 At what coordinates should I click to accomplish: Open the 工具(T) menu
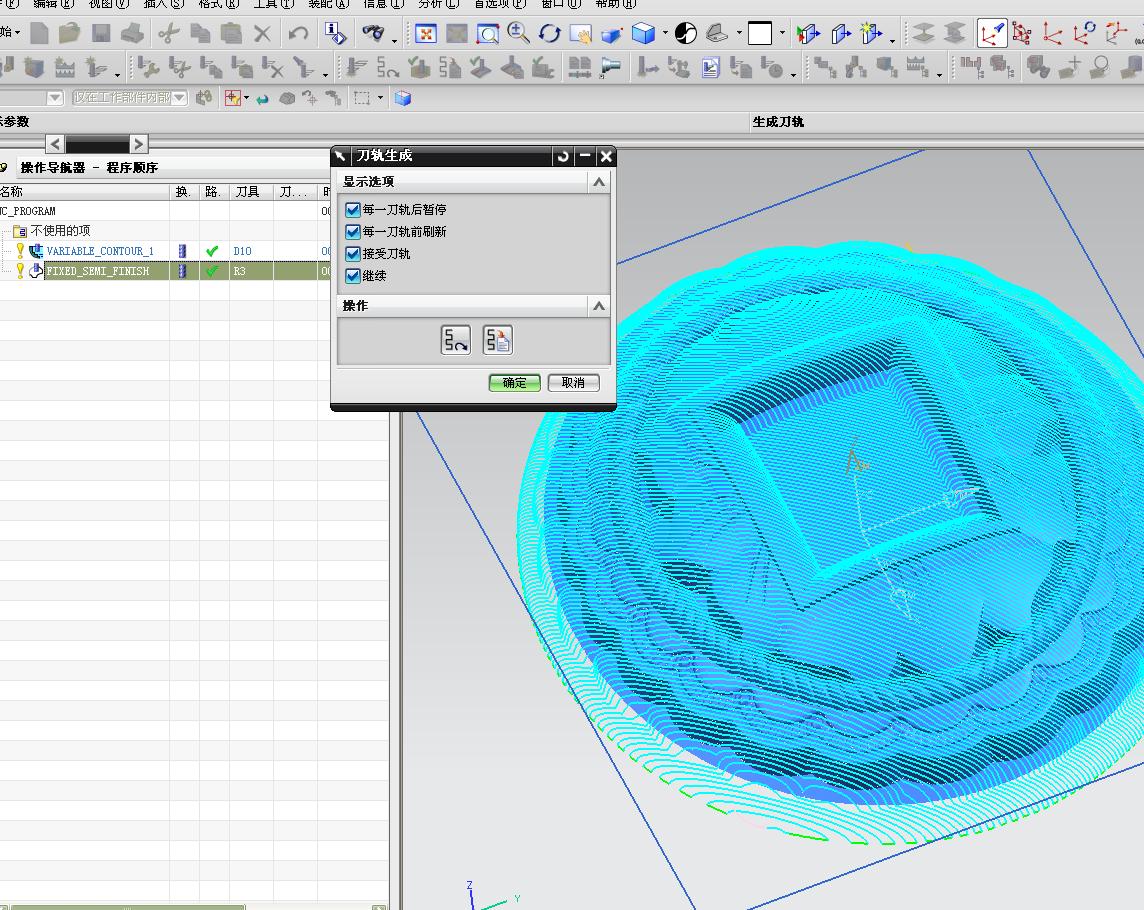click(x=274, y=4)
